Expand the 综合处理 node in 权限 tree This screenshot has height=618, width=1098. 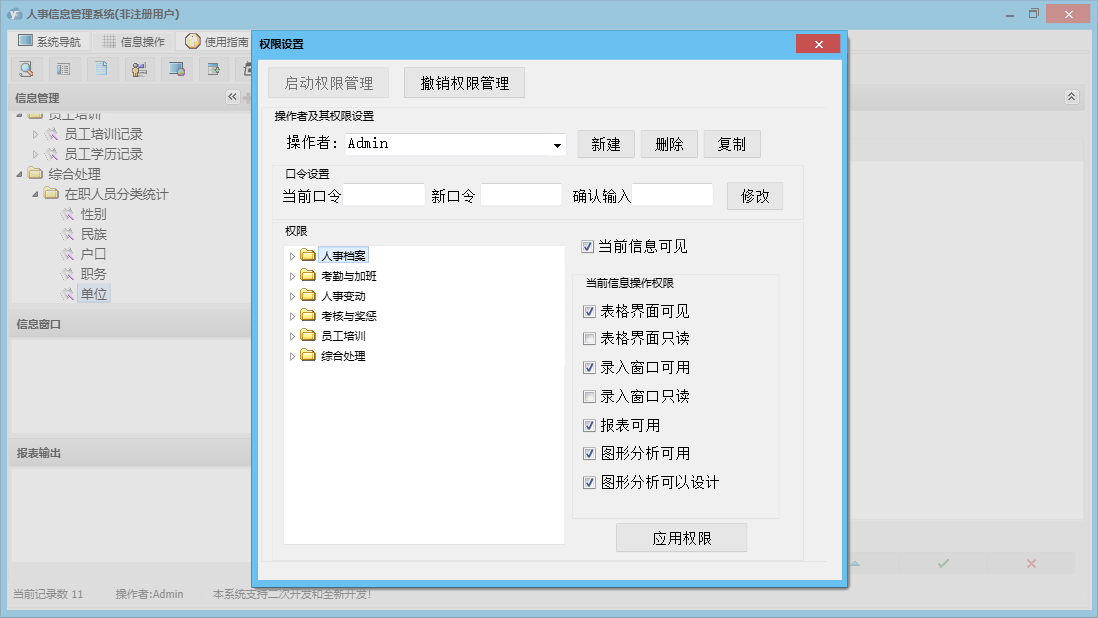coord(292,356)
